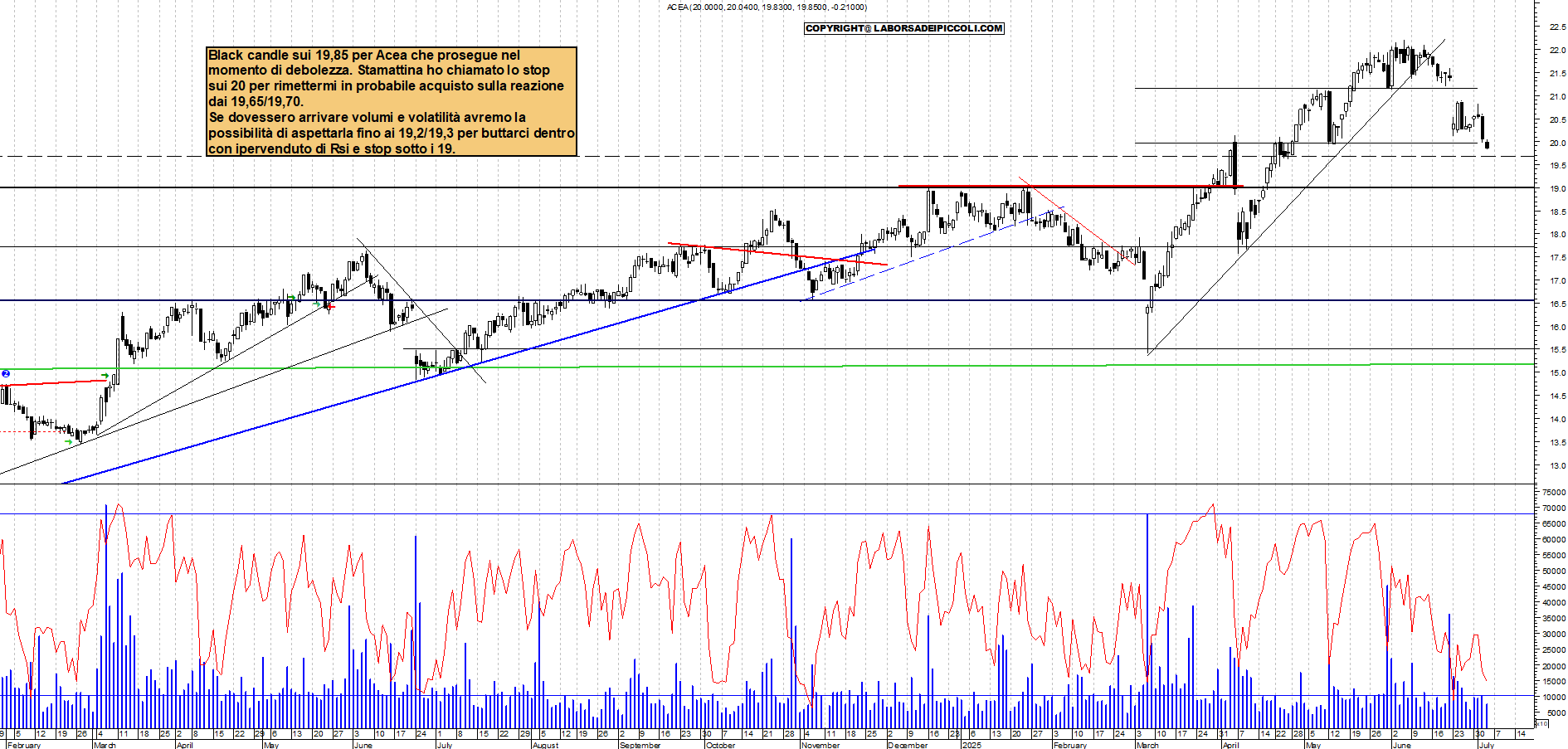Click the 14.5 price axis label
1568x749 pixels.
(1557, 396)
